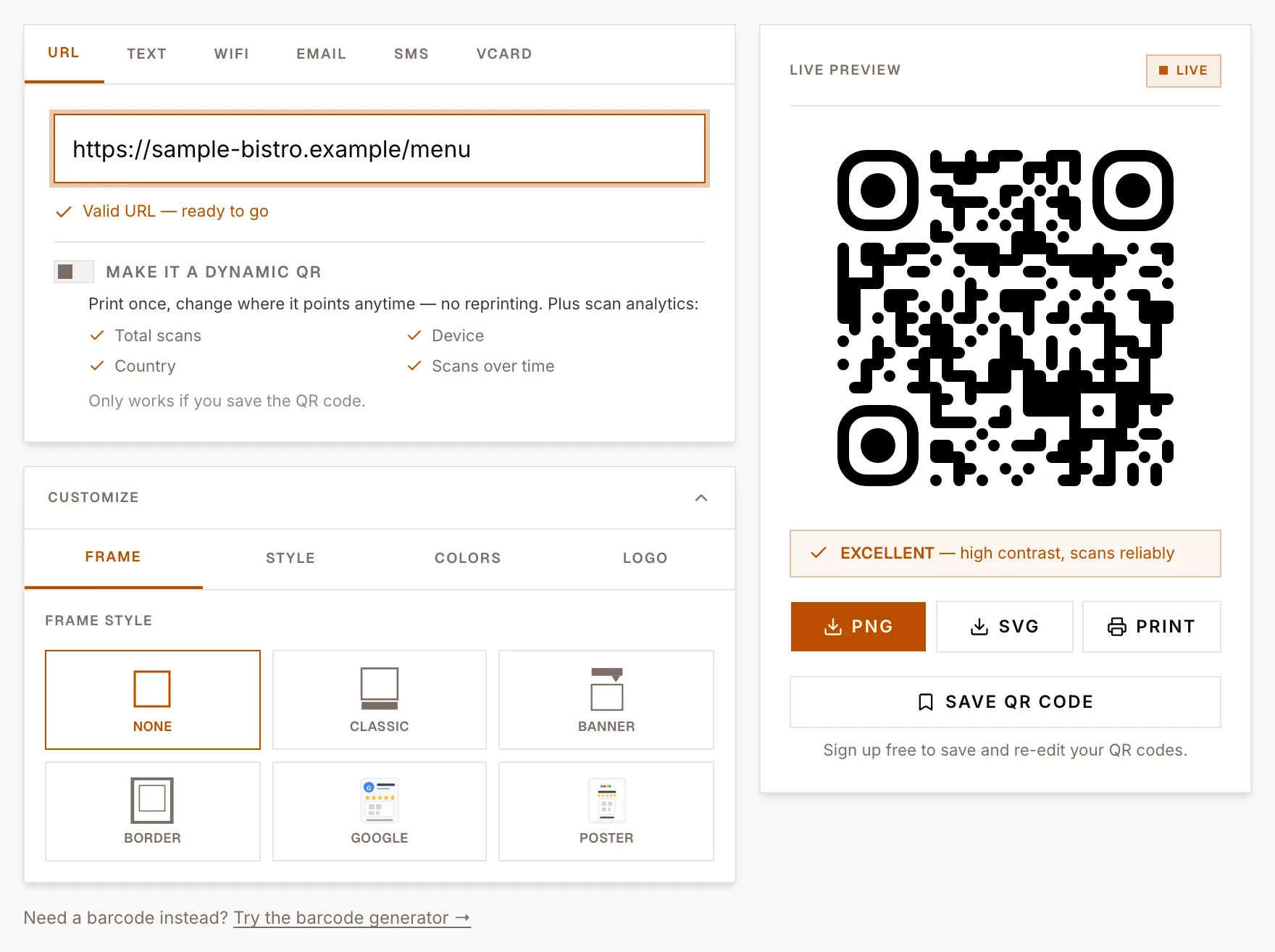Select the POSTER frame style
This screenshot has width=1275, height=952.
pos(606,811)
